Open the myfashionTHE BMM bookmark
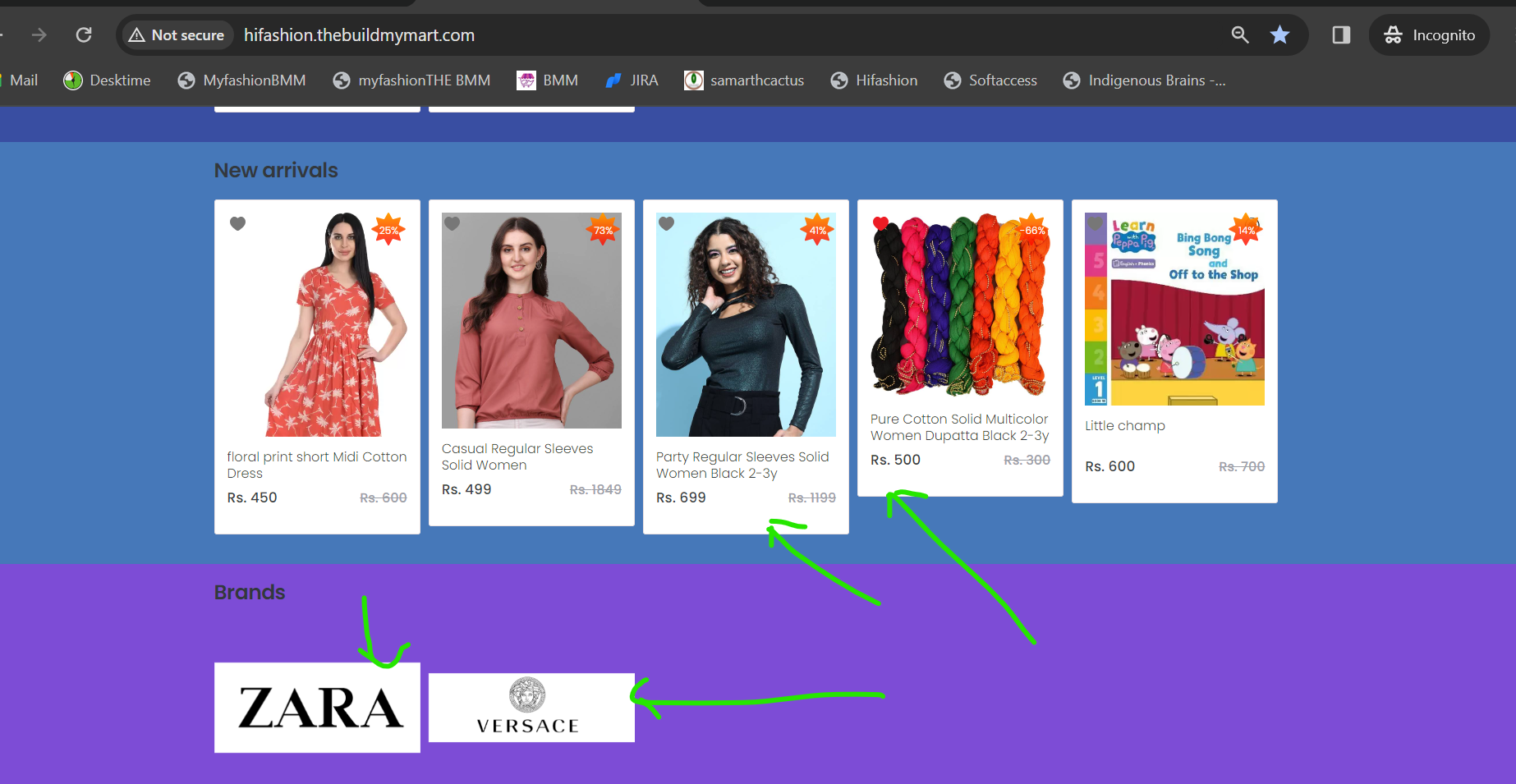Screen dimensions: 1516x784 [x=411, y=80]
